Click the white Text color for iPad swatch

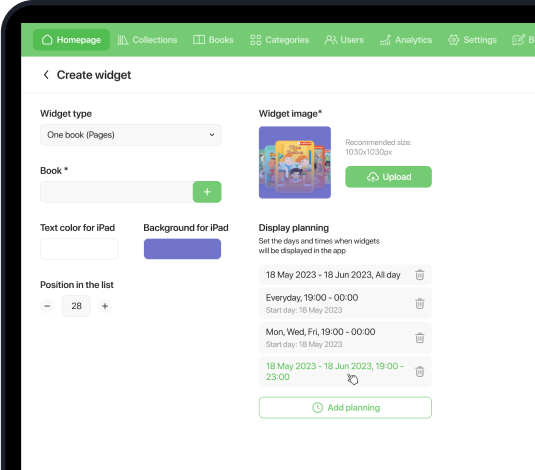point(79,249)
